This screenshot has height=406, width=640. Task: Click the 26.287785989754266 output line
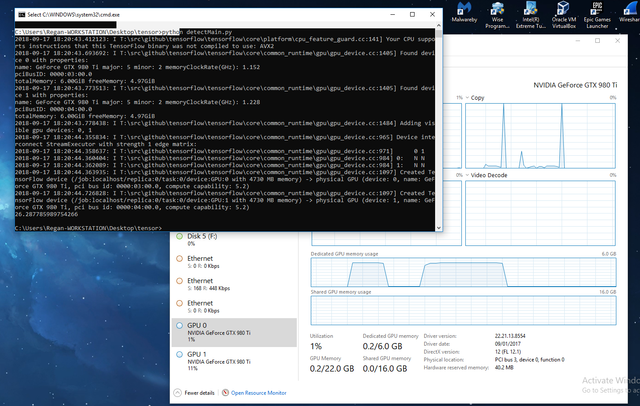point(47,214)
